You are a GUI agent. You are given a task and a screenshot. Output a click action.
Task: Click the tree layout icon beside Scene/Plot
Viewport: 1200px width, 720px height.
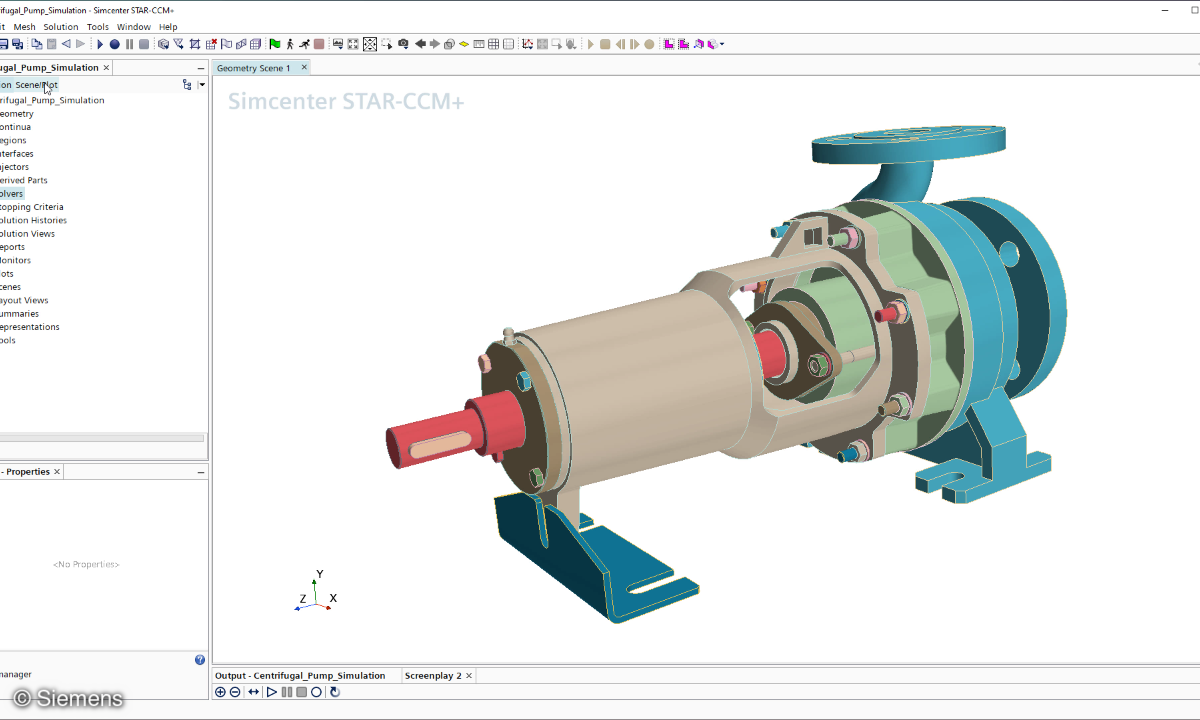tap(187, 85)
